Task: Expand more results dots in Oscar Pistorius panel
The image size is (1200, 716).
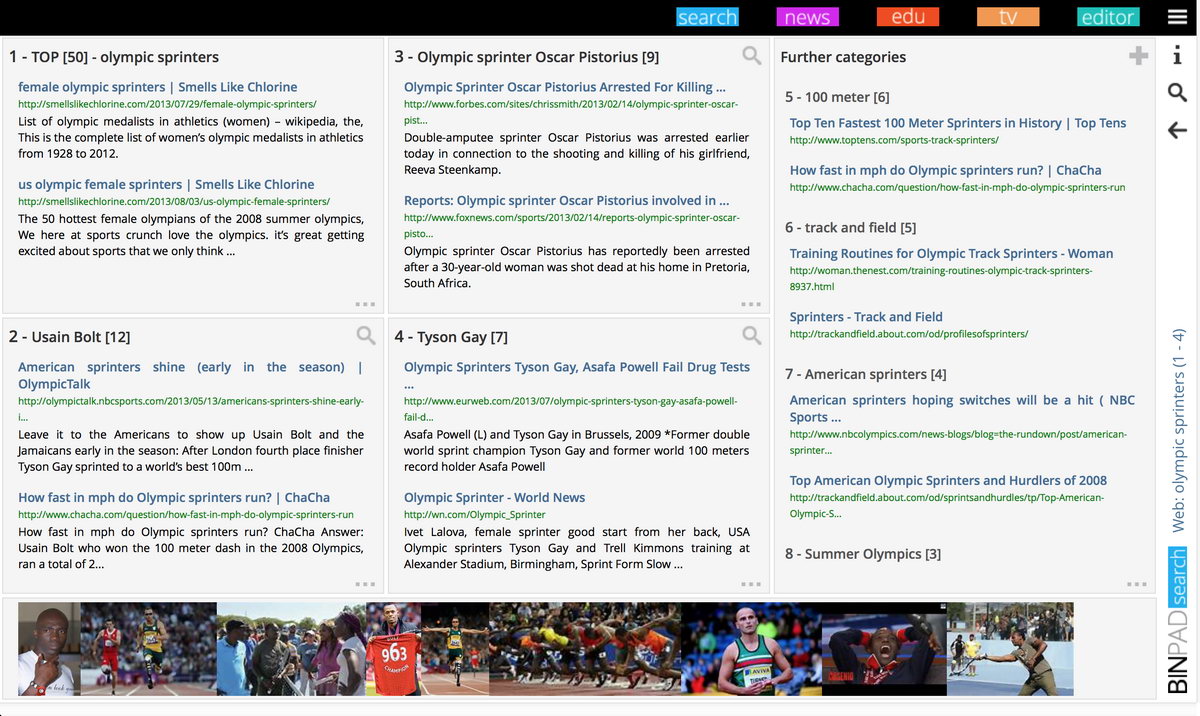Action: click(751, 304)
